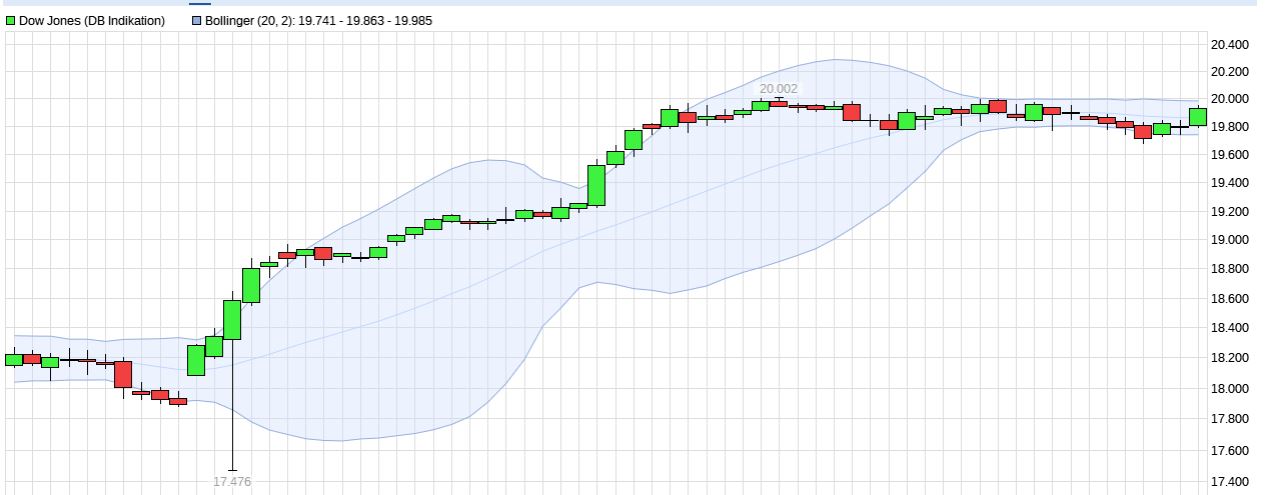Click the 19.600 axis label
This screenshot has width=1275, height=495.
point(1229,155)
